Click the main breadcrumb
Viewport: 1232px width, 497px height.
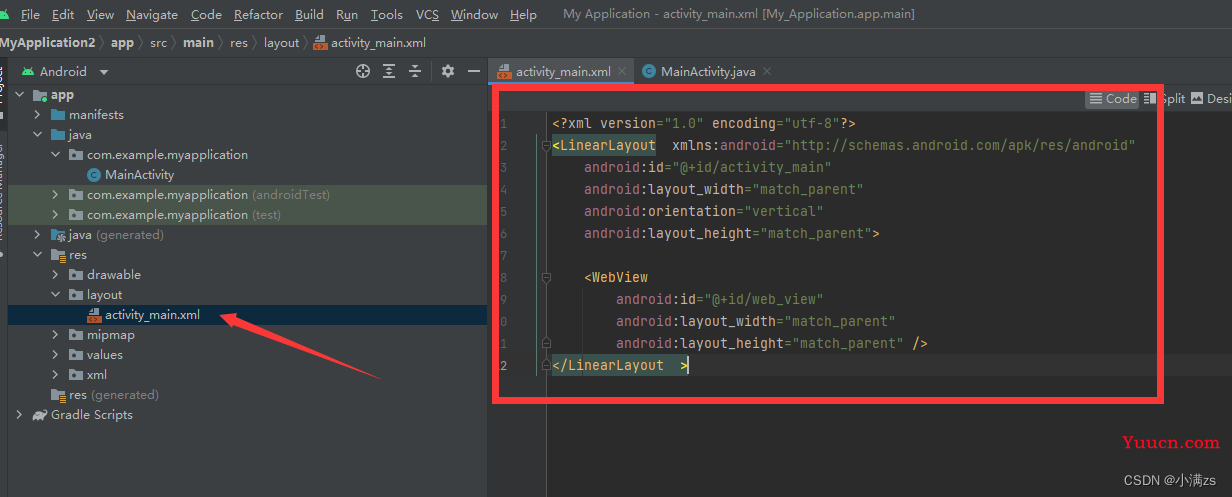[198, 43]
